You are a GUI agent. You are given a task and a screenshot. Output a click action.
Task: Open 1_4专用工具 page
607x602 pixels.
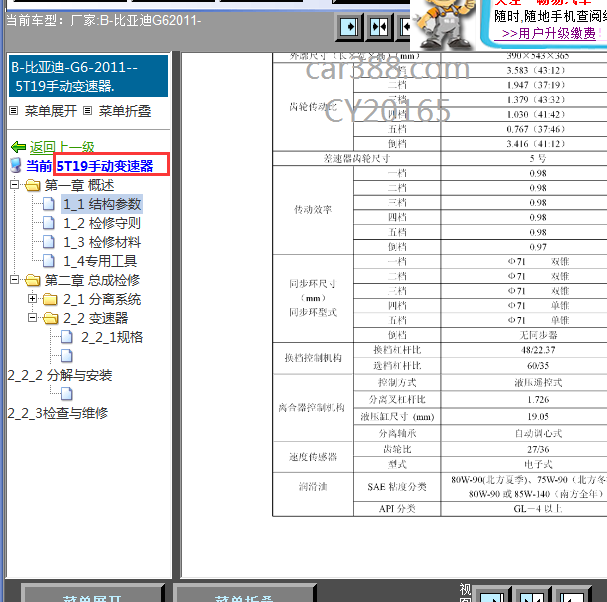pyautogui.click(x=100, y=261)
